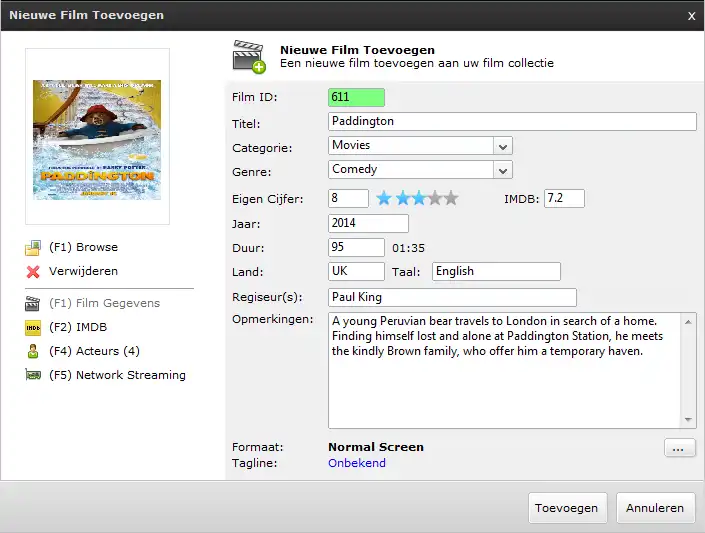Viewport: 705px width, 533px height.
Task: Click the Network Streaming card icon
Action: tap(33, 375)
